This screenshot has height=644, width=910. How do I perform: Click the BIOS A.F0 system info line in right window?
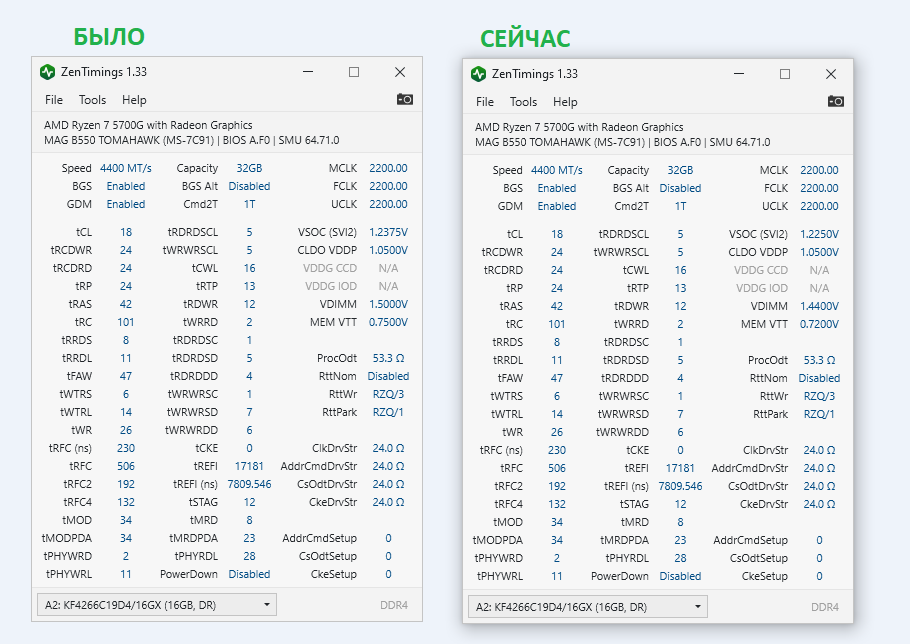pyautogui.click(x=669, y=142)
